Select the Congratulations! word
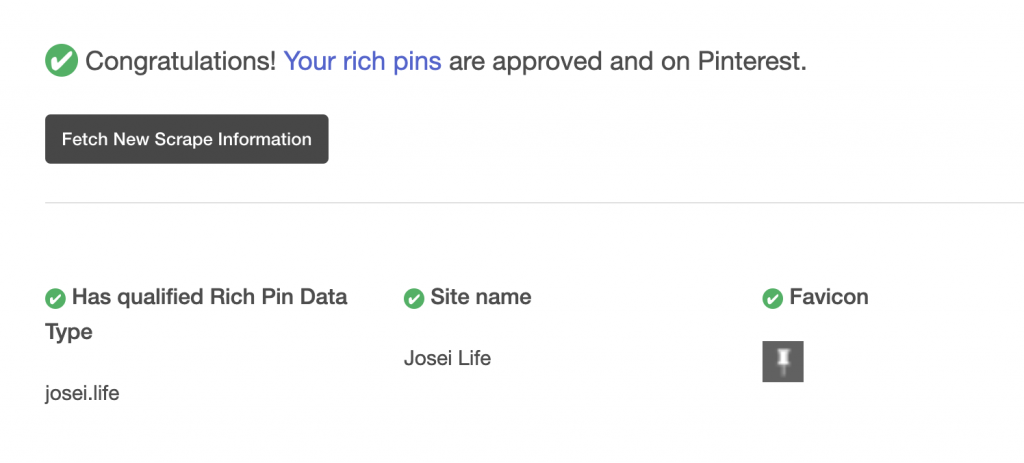This screenshot has width=1024, height=463. (181, 61)
